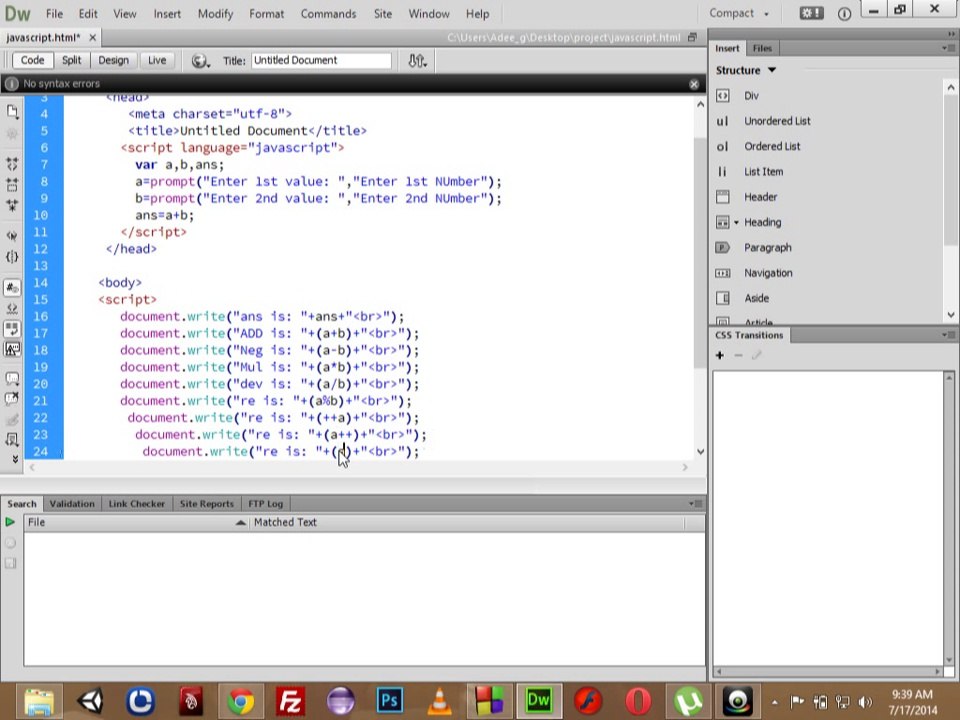960x720 pixels.
Task: Click the Highlight Invalid Code icon
Action: (x=12, y=308)
